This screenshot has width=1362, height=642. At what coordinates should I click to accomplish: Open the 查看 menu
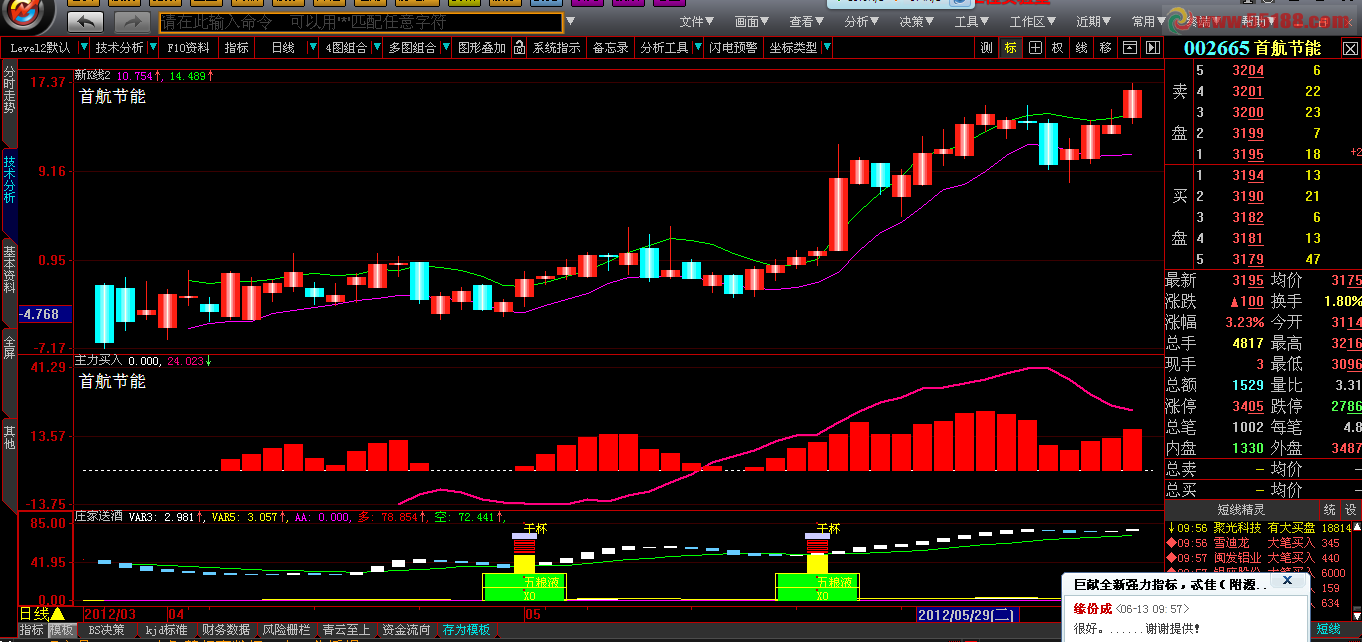(807, 21)
